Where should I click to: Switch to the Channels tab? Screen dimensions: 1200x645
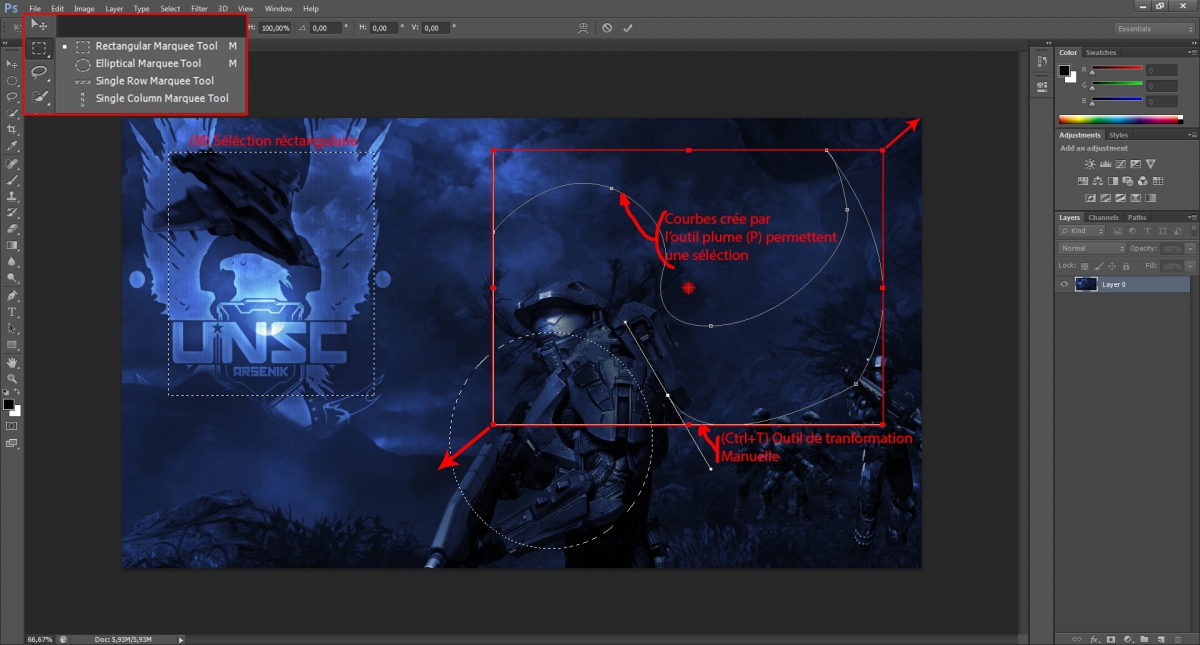(1103, 217)
